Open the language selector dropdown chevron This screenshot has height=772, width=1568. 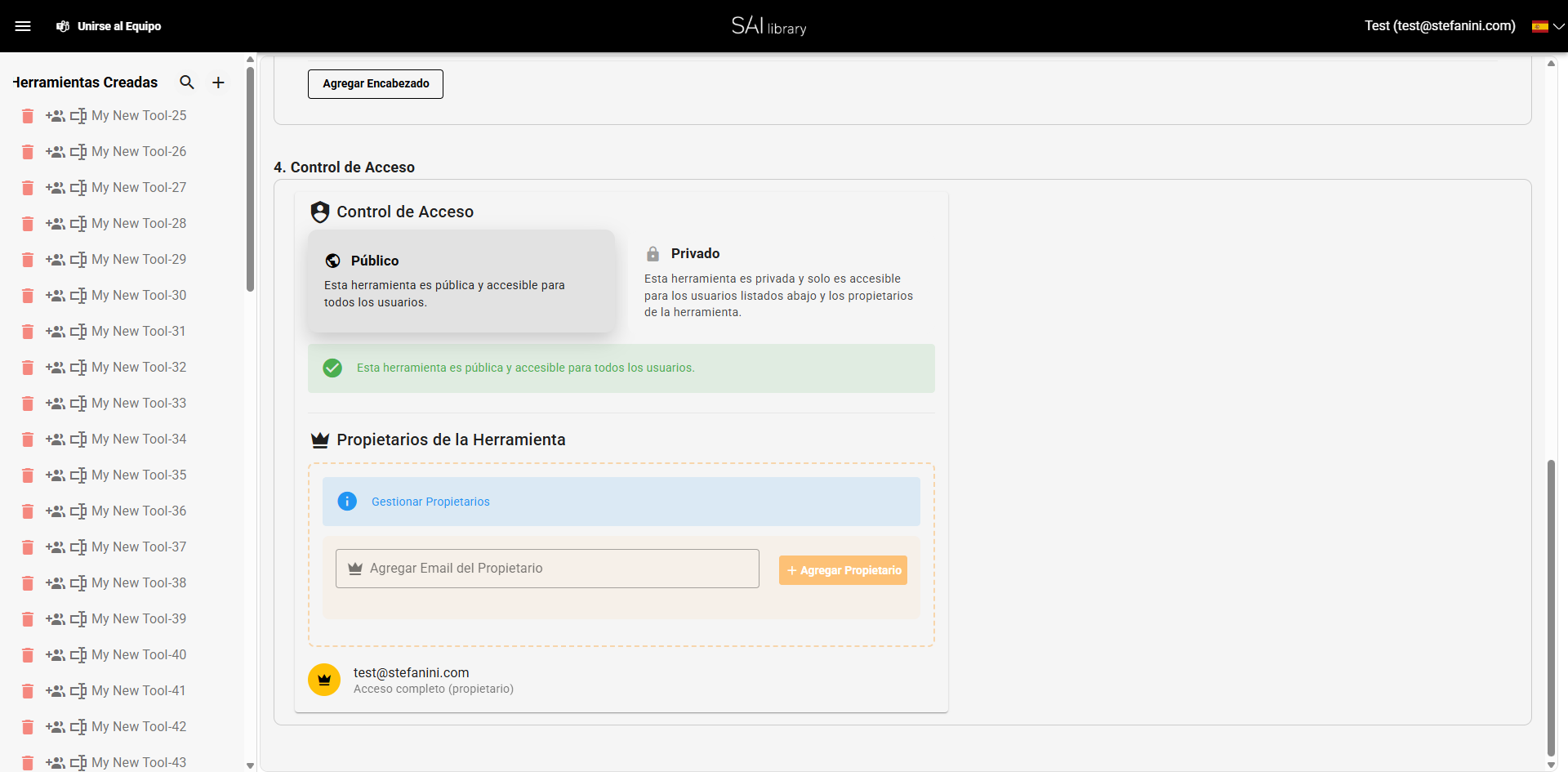[x=1560, y=25]
